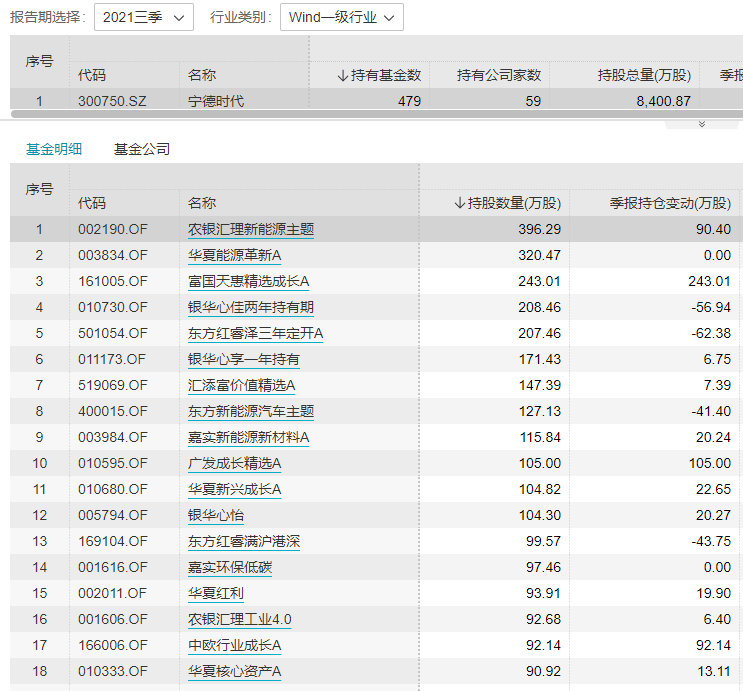743x691 pixels.
Task: Click position change value -62.38
Action: coord(711,334)
